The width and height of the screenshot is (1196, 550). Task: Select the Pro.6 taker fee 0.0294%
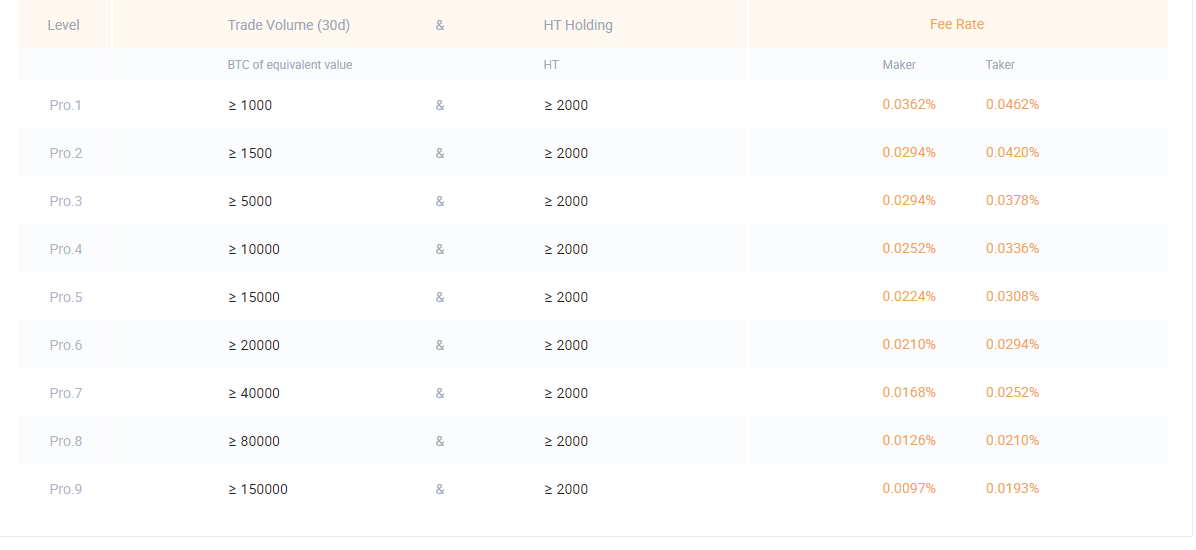[x=1012, y=345]
